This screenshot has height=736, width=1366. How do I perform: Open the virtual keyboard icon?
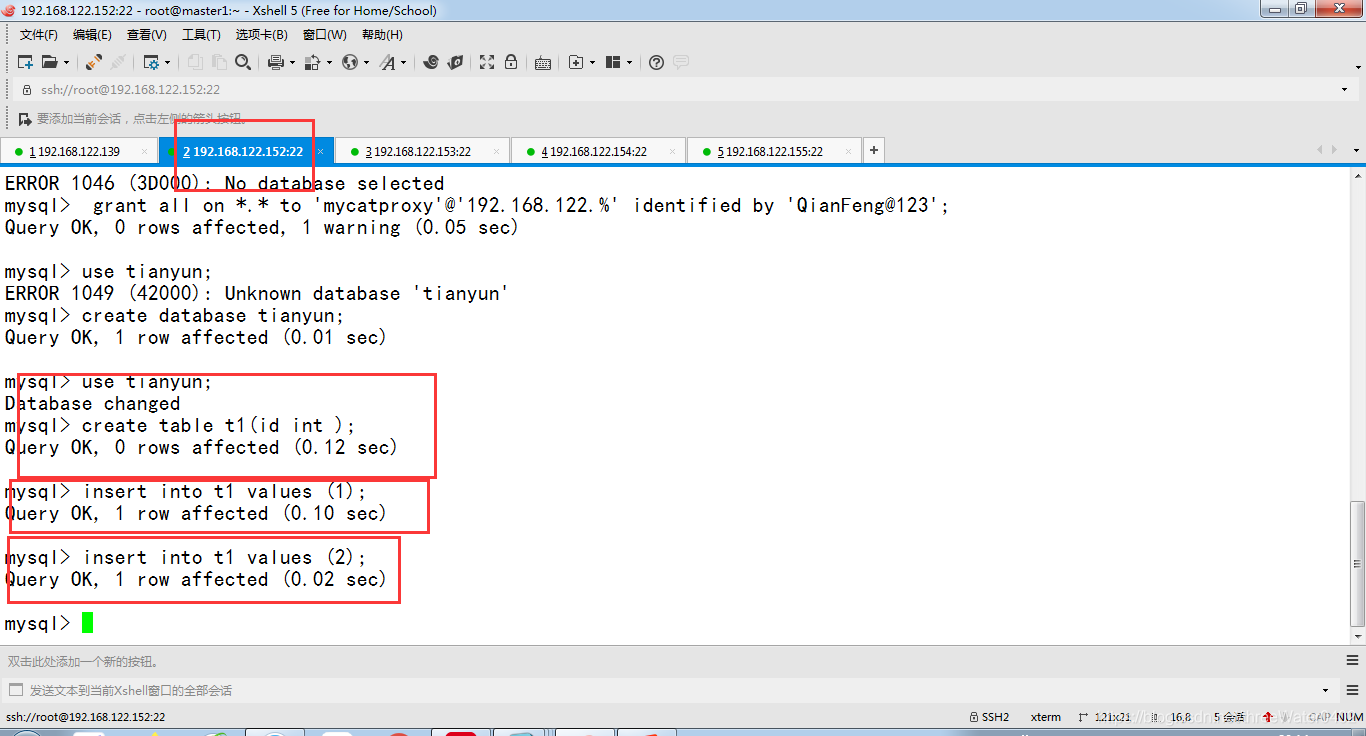[x=543, y=62]
